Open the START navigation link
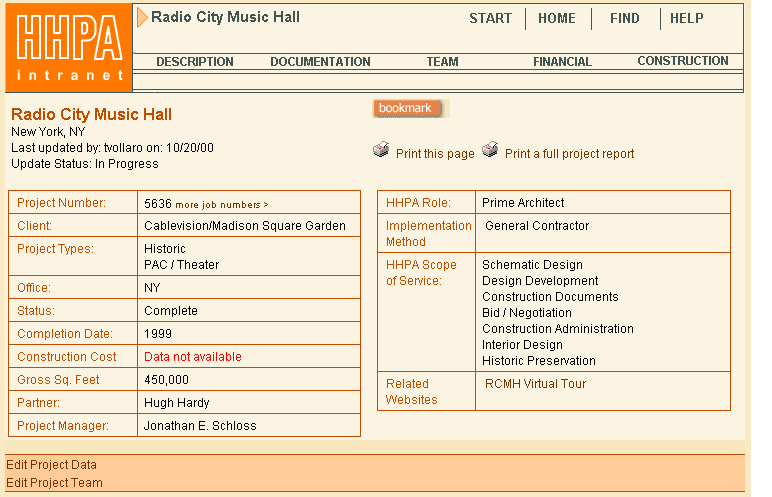772x497 pixels. coord(490,18)
